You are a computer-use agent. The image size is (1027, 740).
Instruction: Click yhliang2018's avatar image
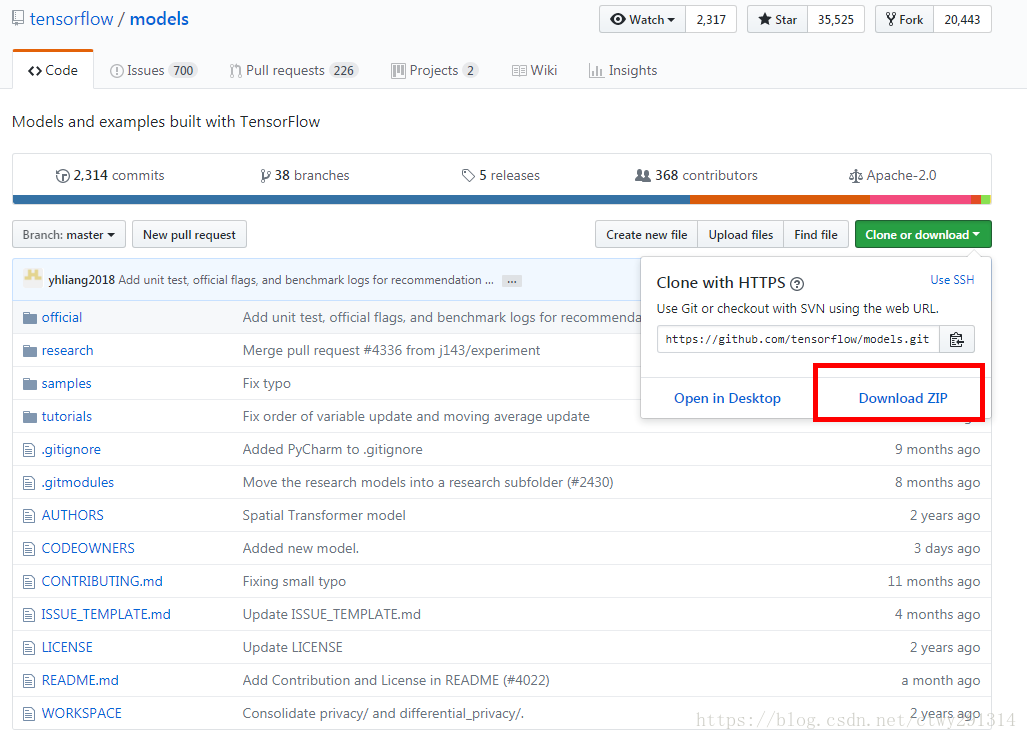33,278
